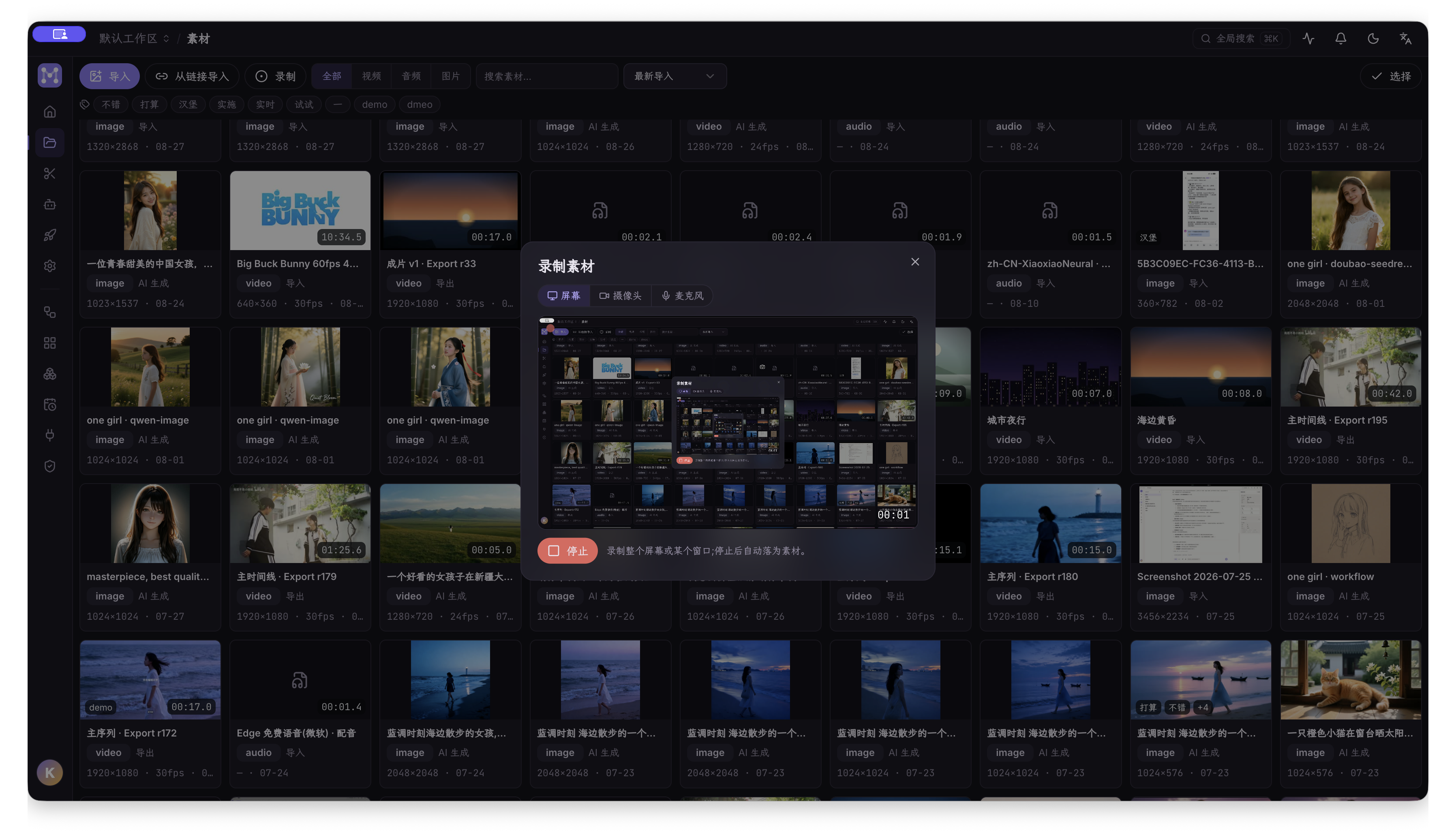Open the gear settings icon in sidebar
1456x835 pixels.
50,266
